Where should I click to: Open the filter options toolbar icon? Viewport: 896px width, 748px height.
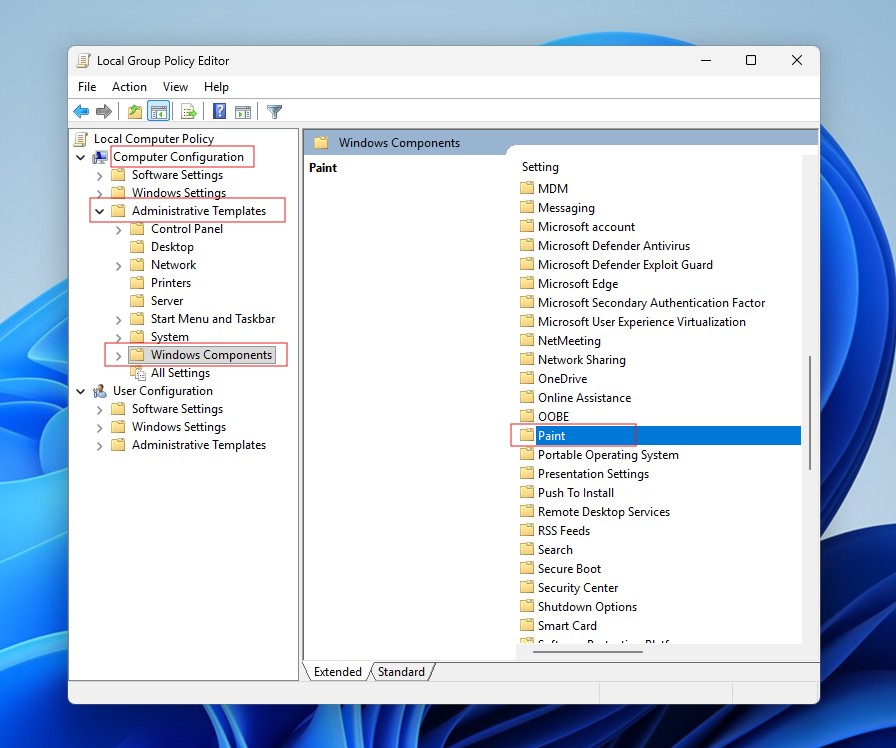(273, 111)
